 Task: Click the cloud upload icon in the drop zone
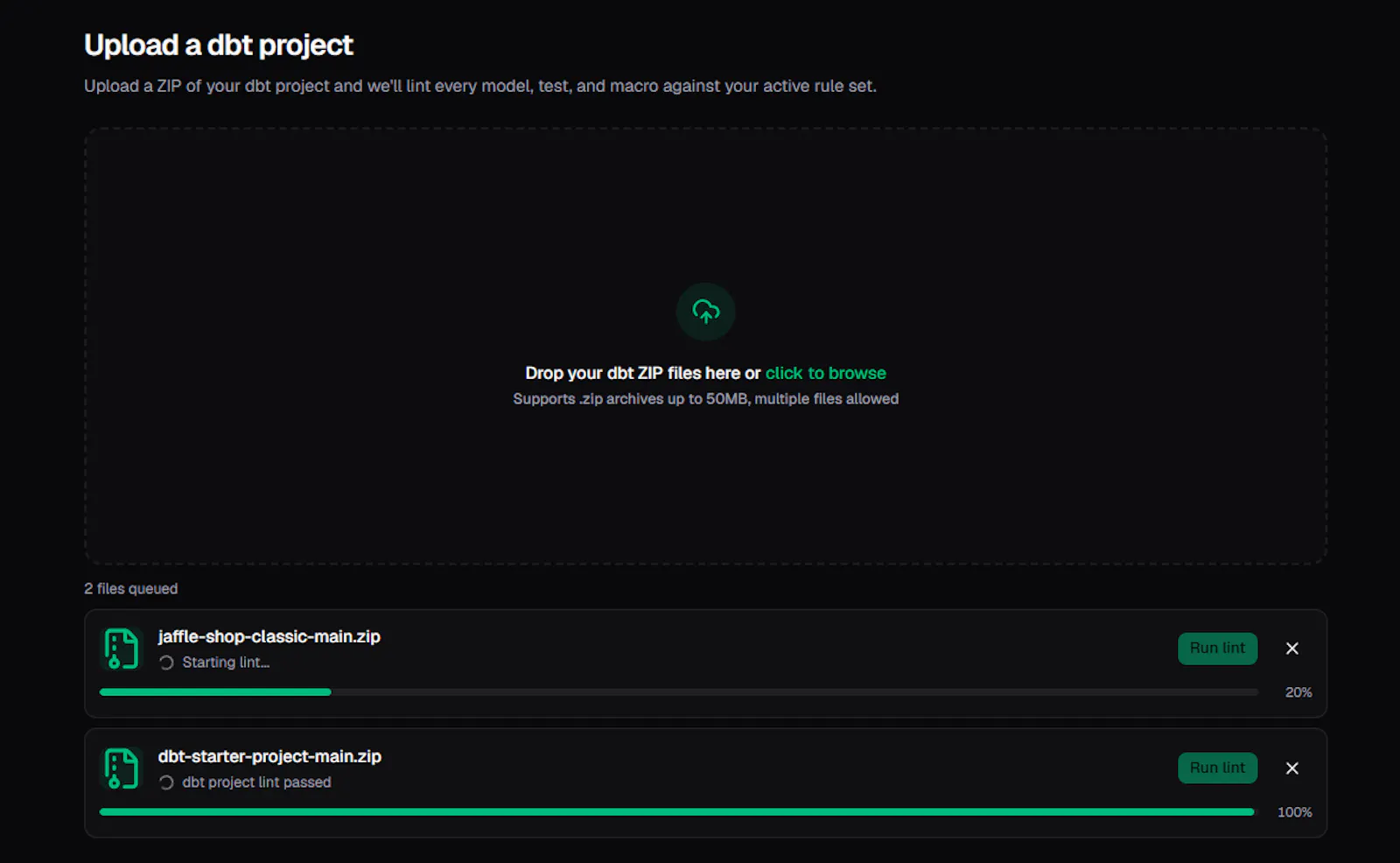click(x=705, y=312)
